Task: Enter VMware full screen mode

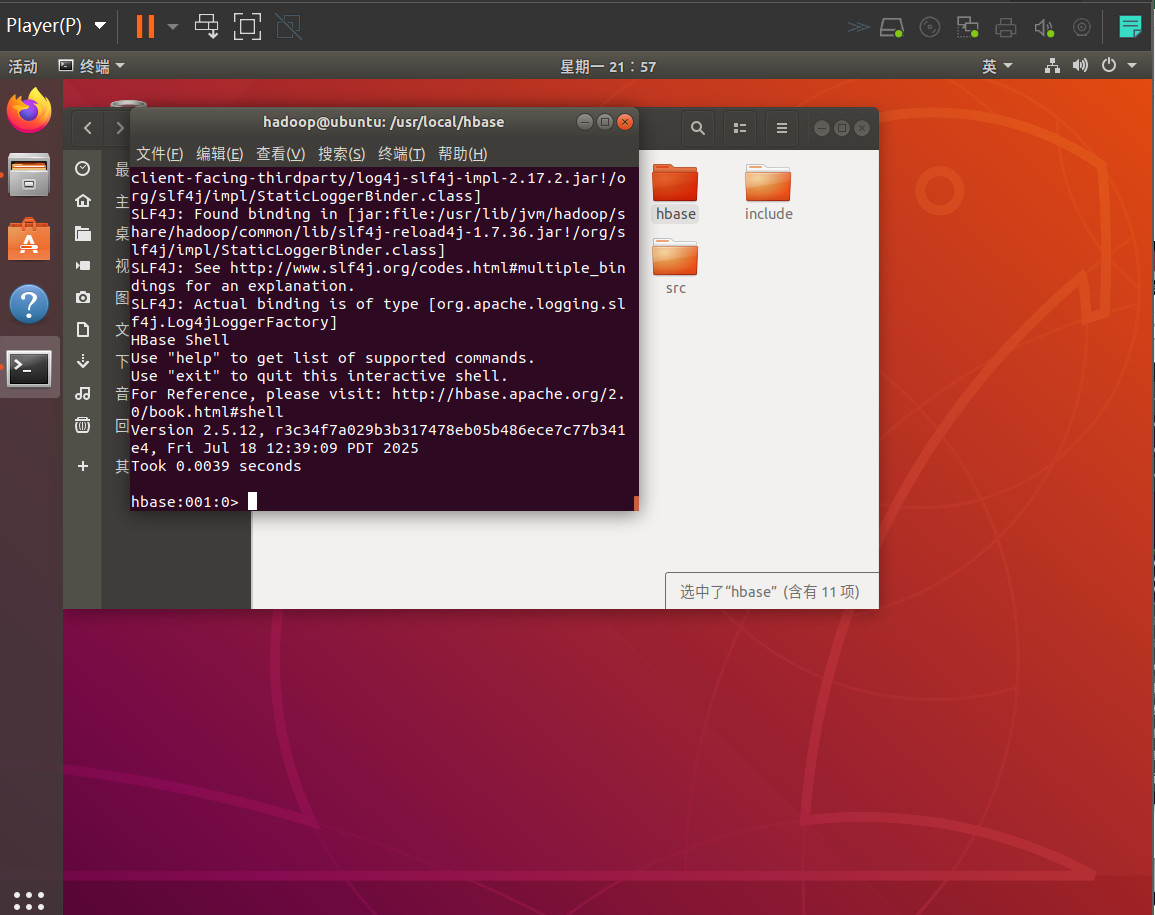Action: pos(247,27)
